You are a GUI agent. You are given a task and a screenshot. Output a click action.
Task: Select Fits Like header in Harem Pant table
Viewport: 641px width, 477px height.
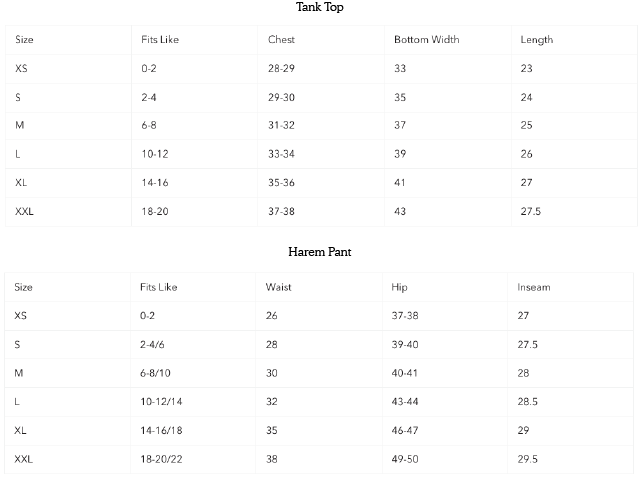pos(159,287)
